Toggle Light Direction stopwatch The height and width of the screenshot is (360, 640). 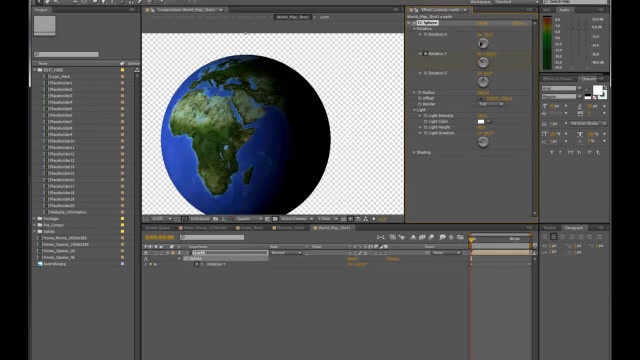(425, 133)
